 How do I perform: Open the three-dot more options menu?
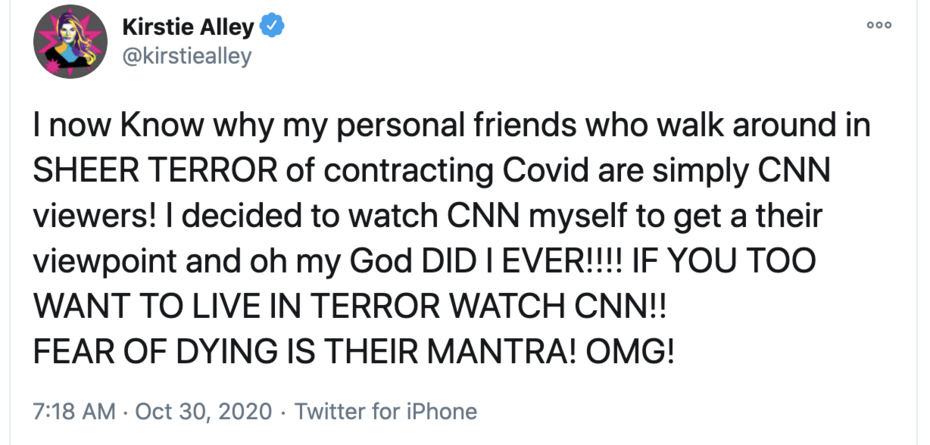[x=881, y=24]
